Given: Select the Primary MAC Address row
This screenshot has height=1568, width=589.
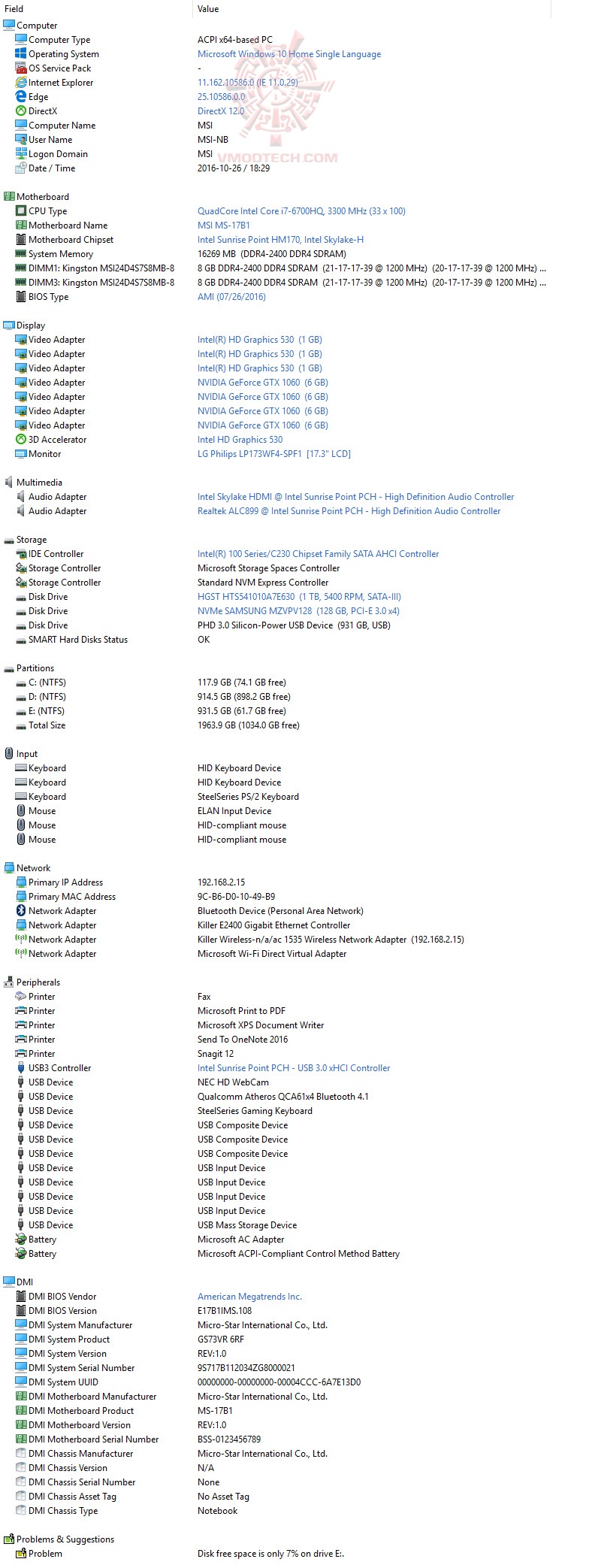Looking at the screenshot, I should pos(276,897).
